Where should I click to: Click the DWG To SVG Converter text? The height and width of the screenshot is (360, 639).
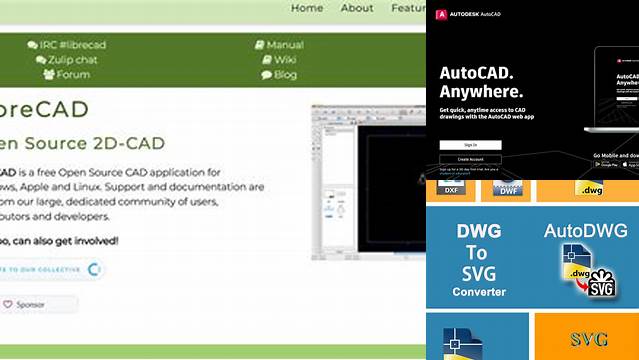click(x=479, y=260)
